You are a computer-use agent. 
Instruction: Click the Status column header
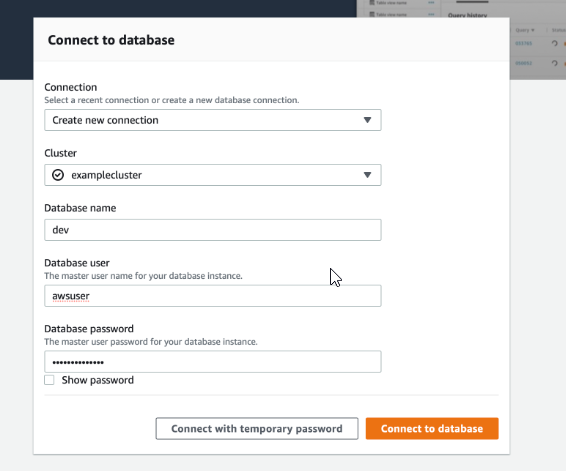tap(559, 30)
